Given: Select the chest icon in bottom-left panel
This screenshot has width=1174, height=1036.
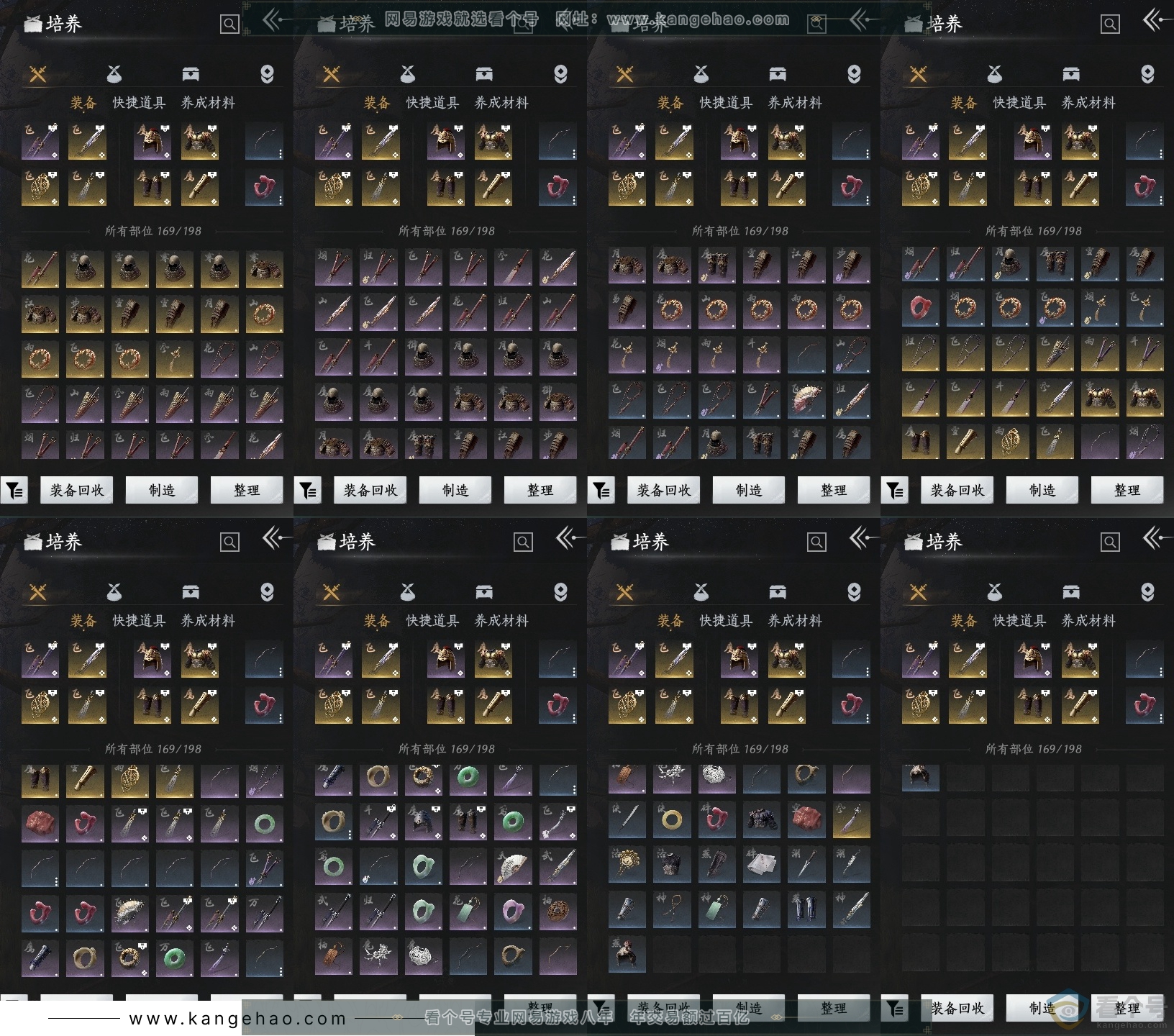Looking at the screenshot, I should tap(191, 592).
